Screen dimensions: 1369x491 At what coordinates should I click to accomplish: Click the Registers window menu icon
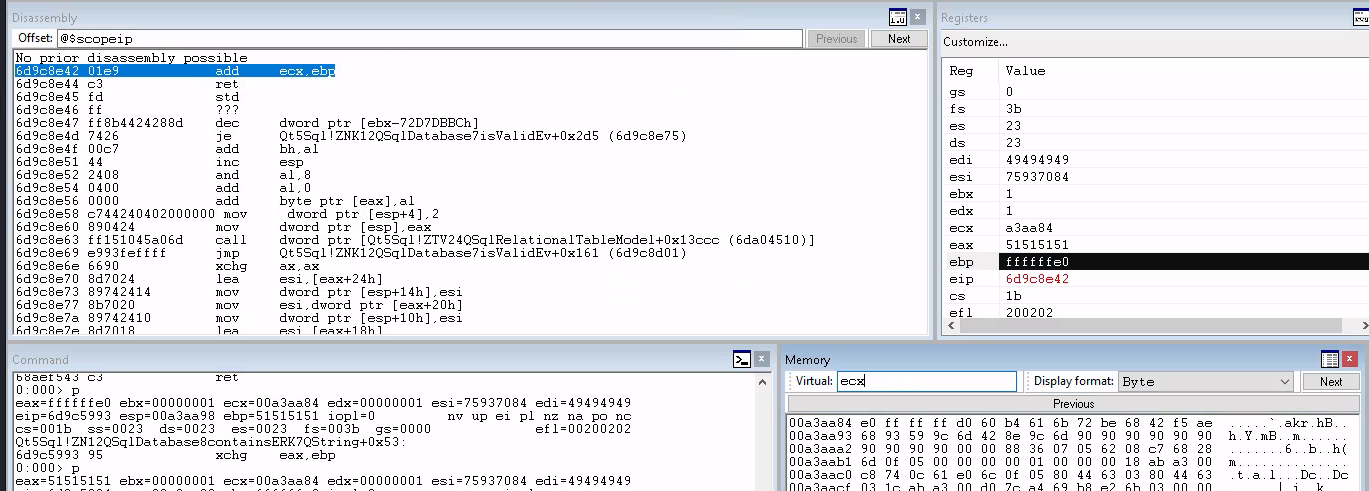(1359, 17)
